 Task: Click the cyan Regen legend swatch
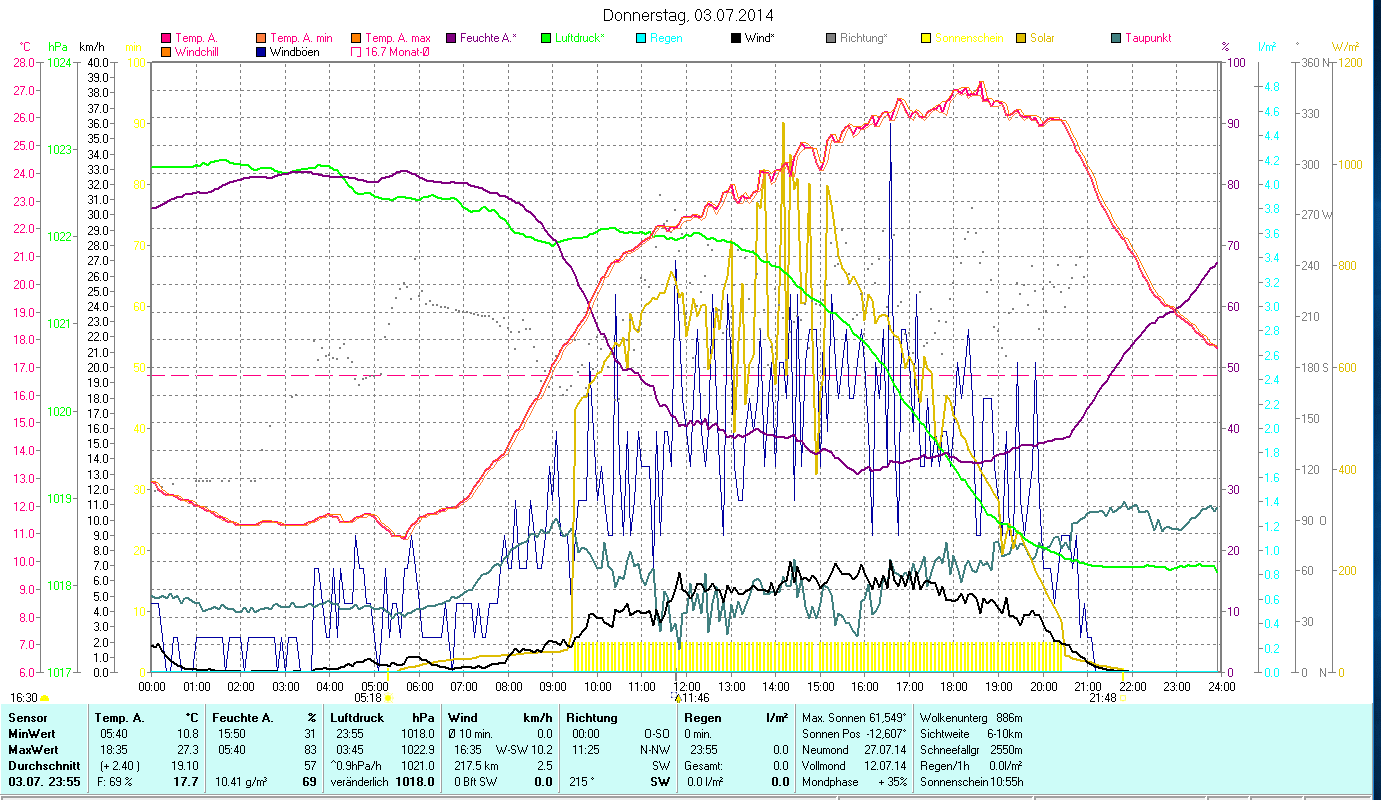(x=640, y=38)
